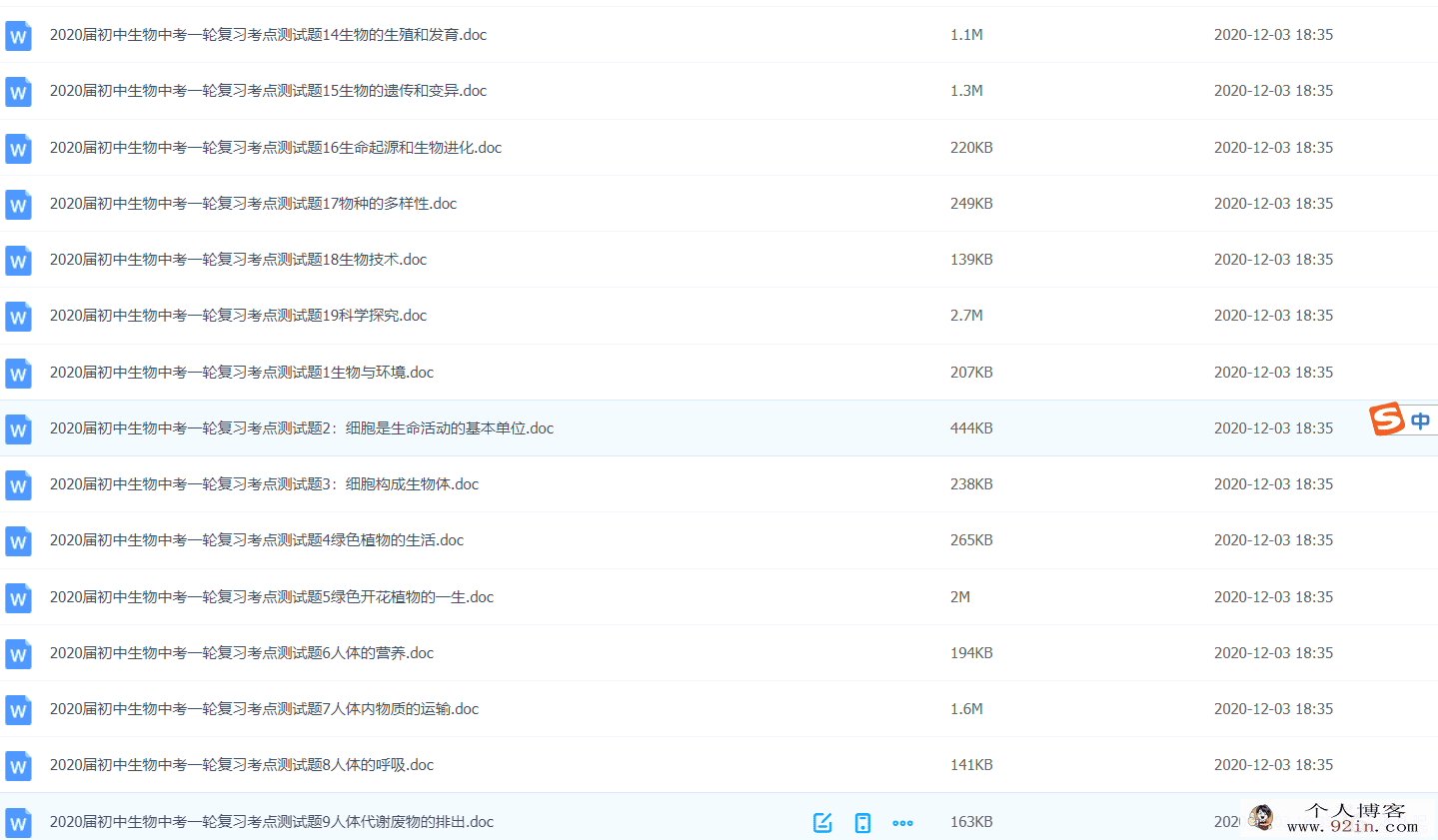Click the 141KB file size value
The image size is (1438, 840).
click(971, 764)
